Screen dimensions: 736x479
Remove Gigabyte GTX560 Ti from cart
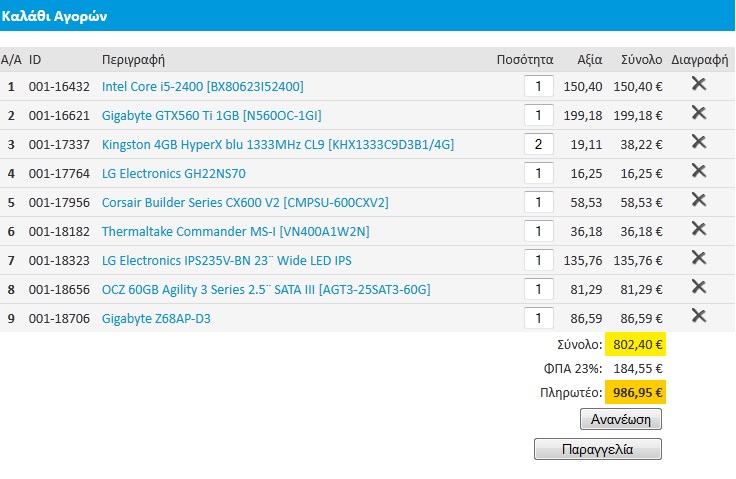pos(698,113)
